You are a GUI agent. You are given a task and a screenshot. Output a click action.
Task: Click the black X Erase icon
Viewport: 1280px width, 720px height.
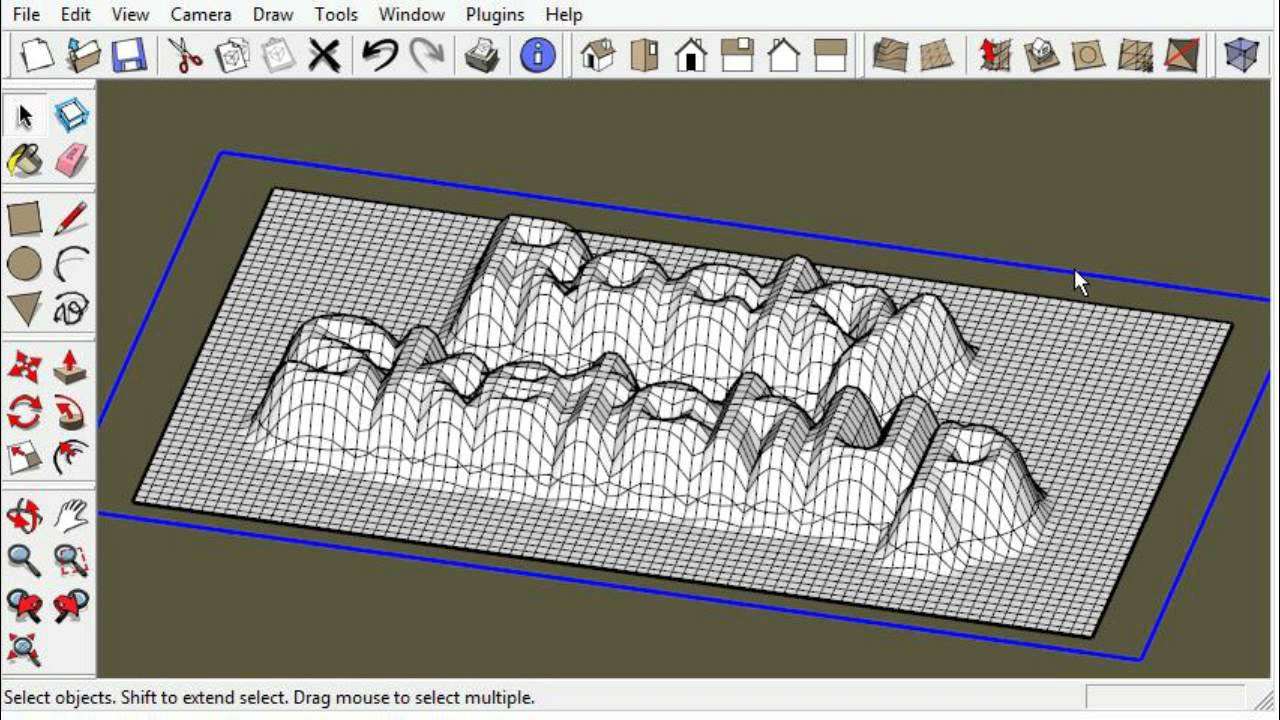(324, 55)
